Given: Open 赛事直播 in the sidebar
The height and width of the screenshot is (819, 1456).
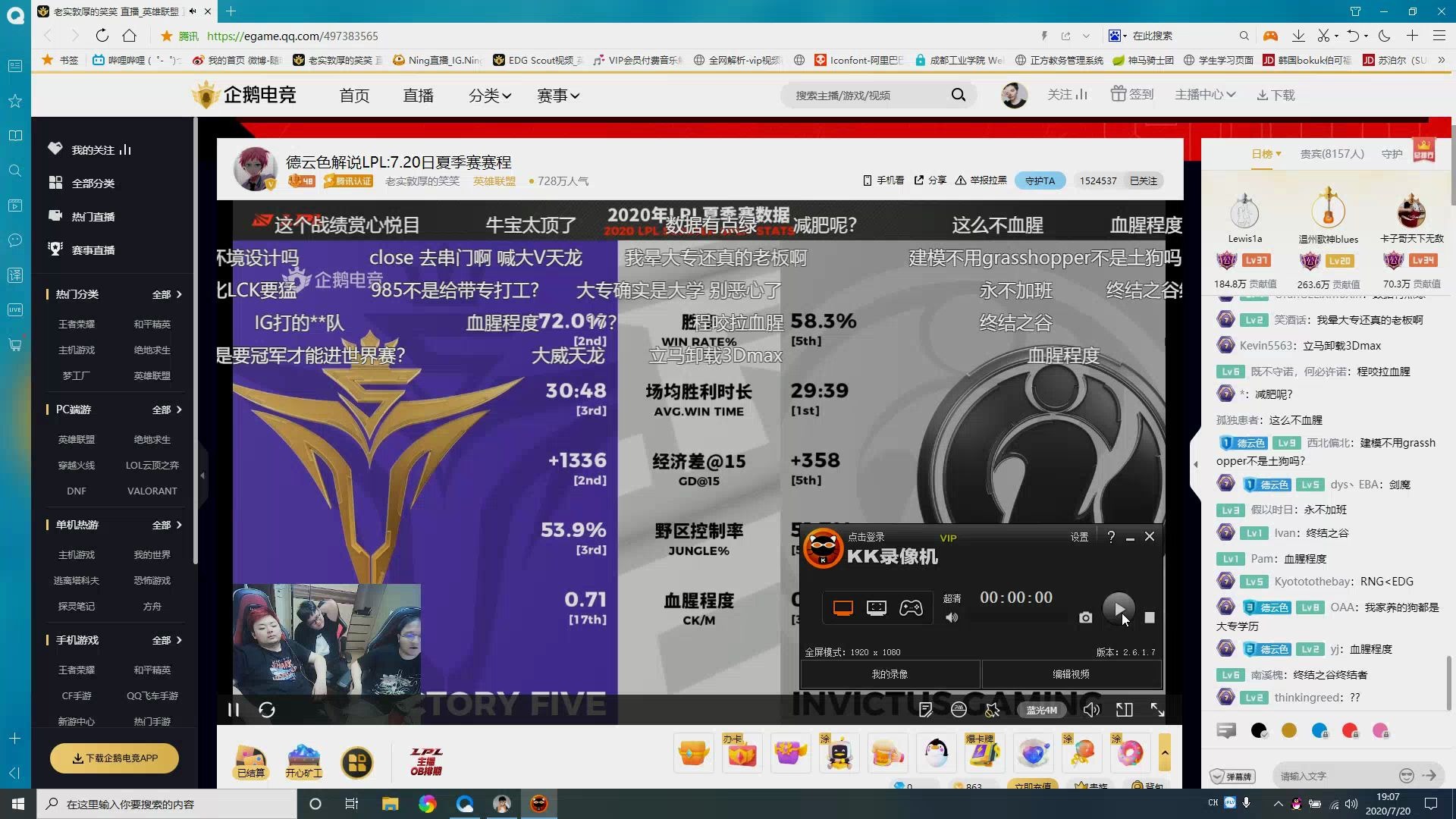Looking at the screenshot, I should point(81,250).
